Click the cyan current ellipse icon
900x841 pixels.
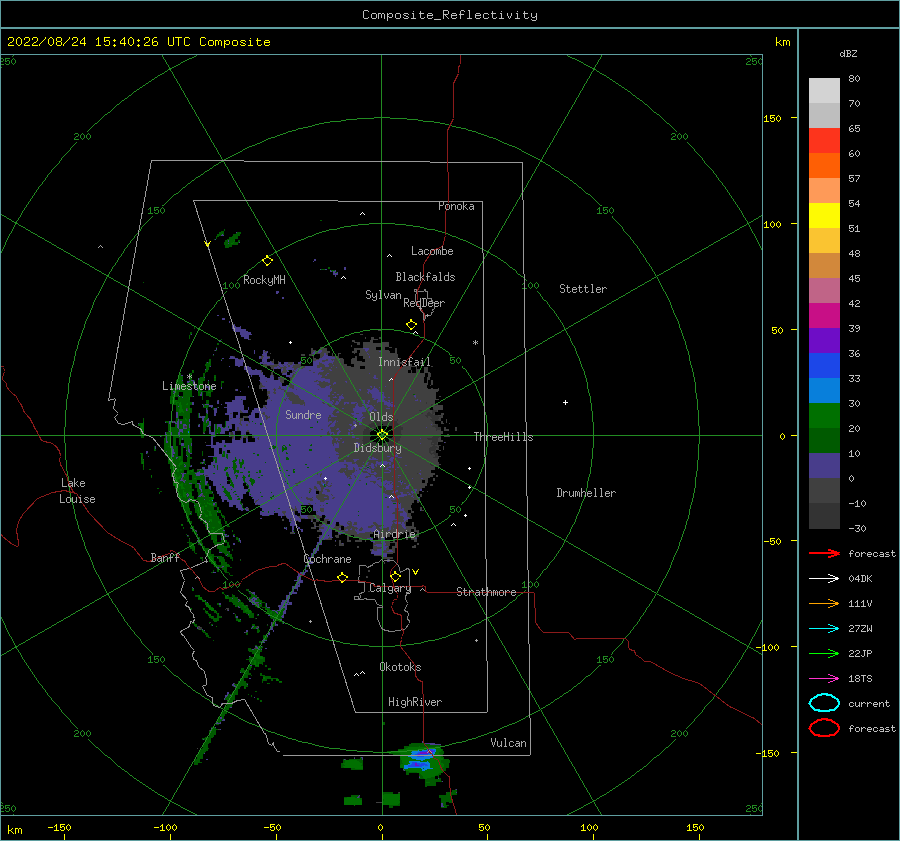click(824, 703)
